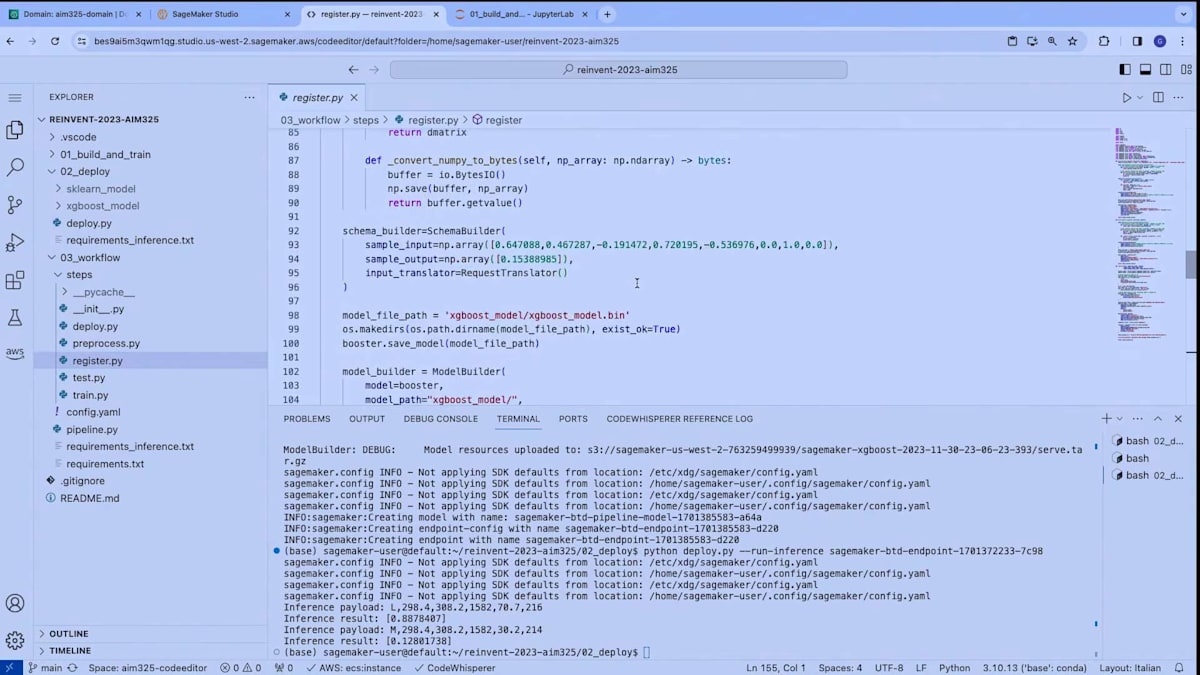This screenshot has width=1200, height=675.
Task: Maximize the terminal panel size
Action: pos(1158,418)
